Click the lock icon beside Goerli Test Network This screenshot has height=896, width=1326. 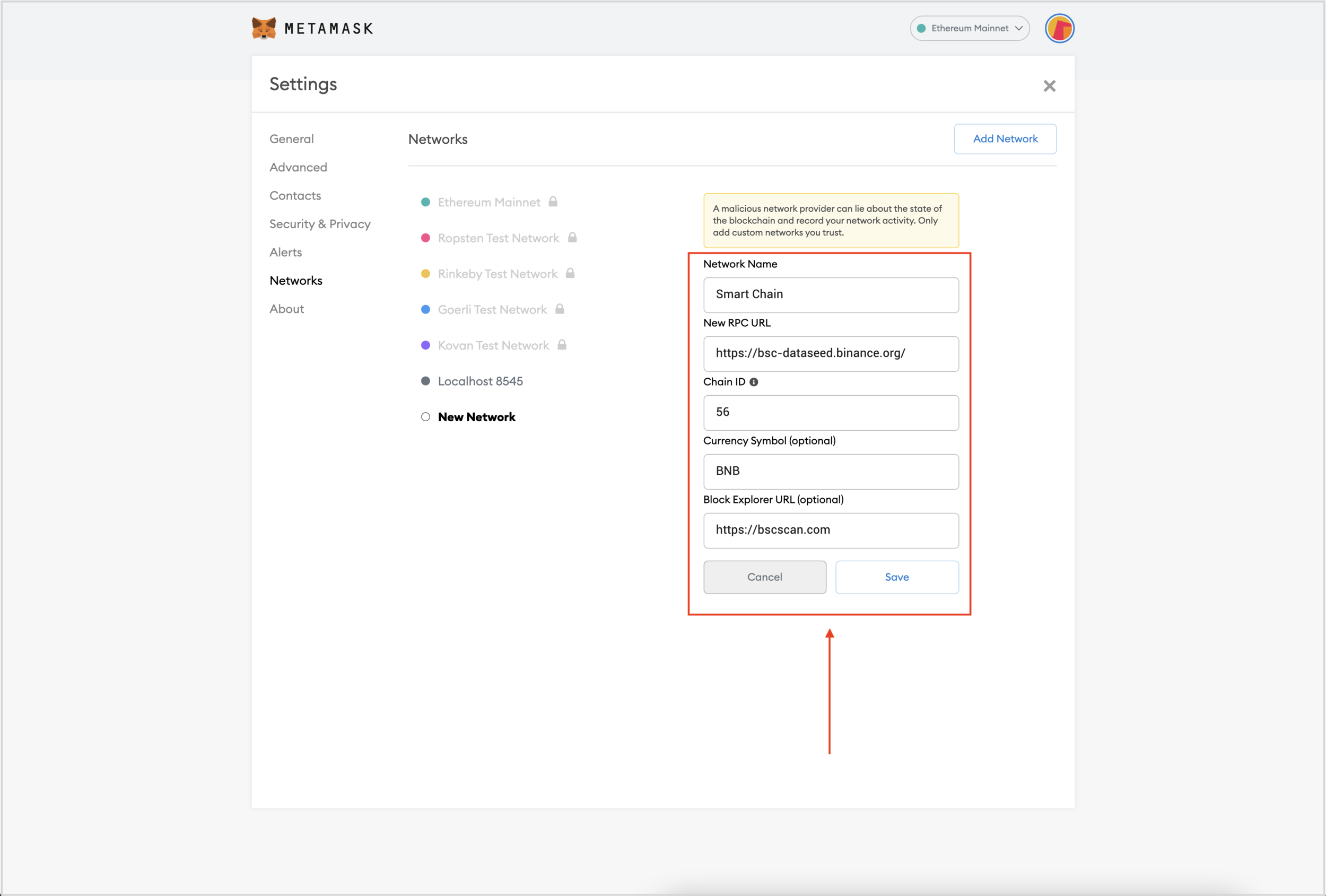[559, 309]
